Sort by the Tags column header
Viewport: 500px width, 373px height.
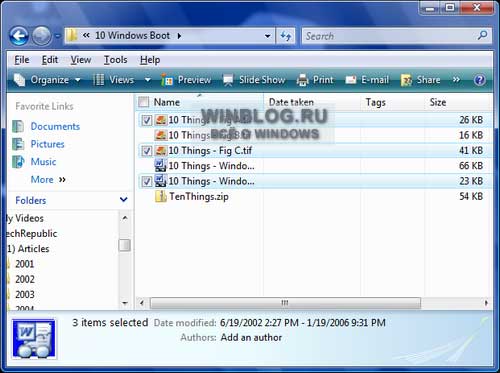[376, 102]
